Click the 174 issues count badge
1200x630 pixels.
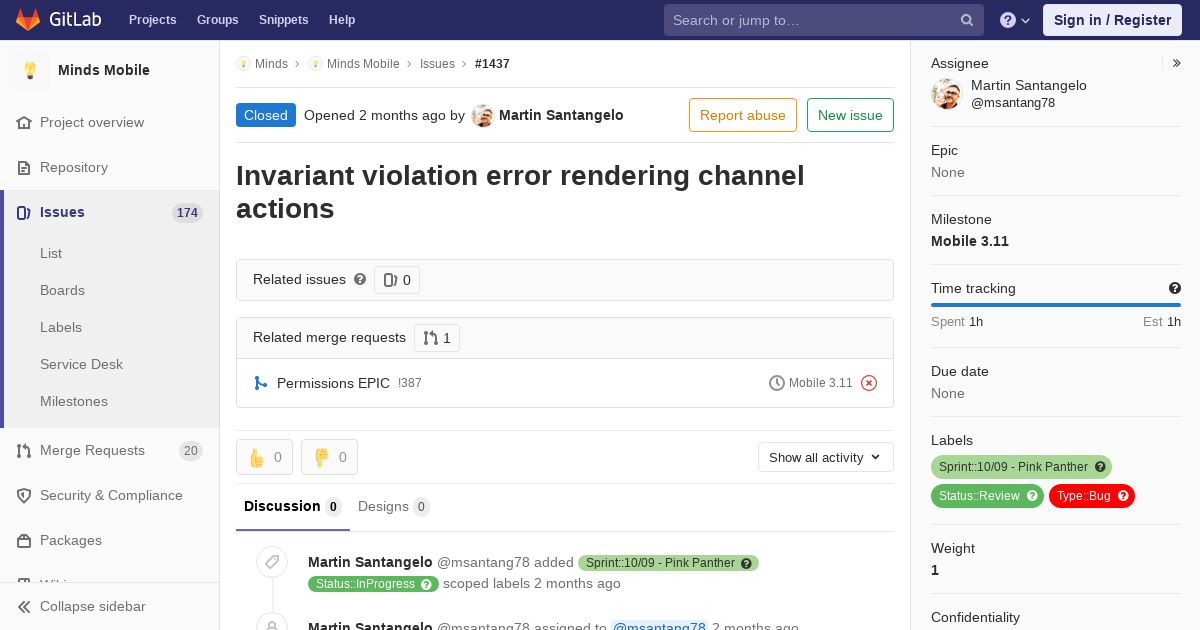[187, 213]
